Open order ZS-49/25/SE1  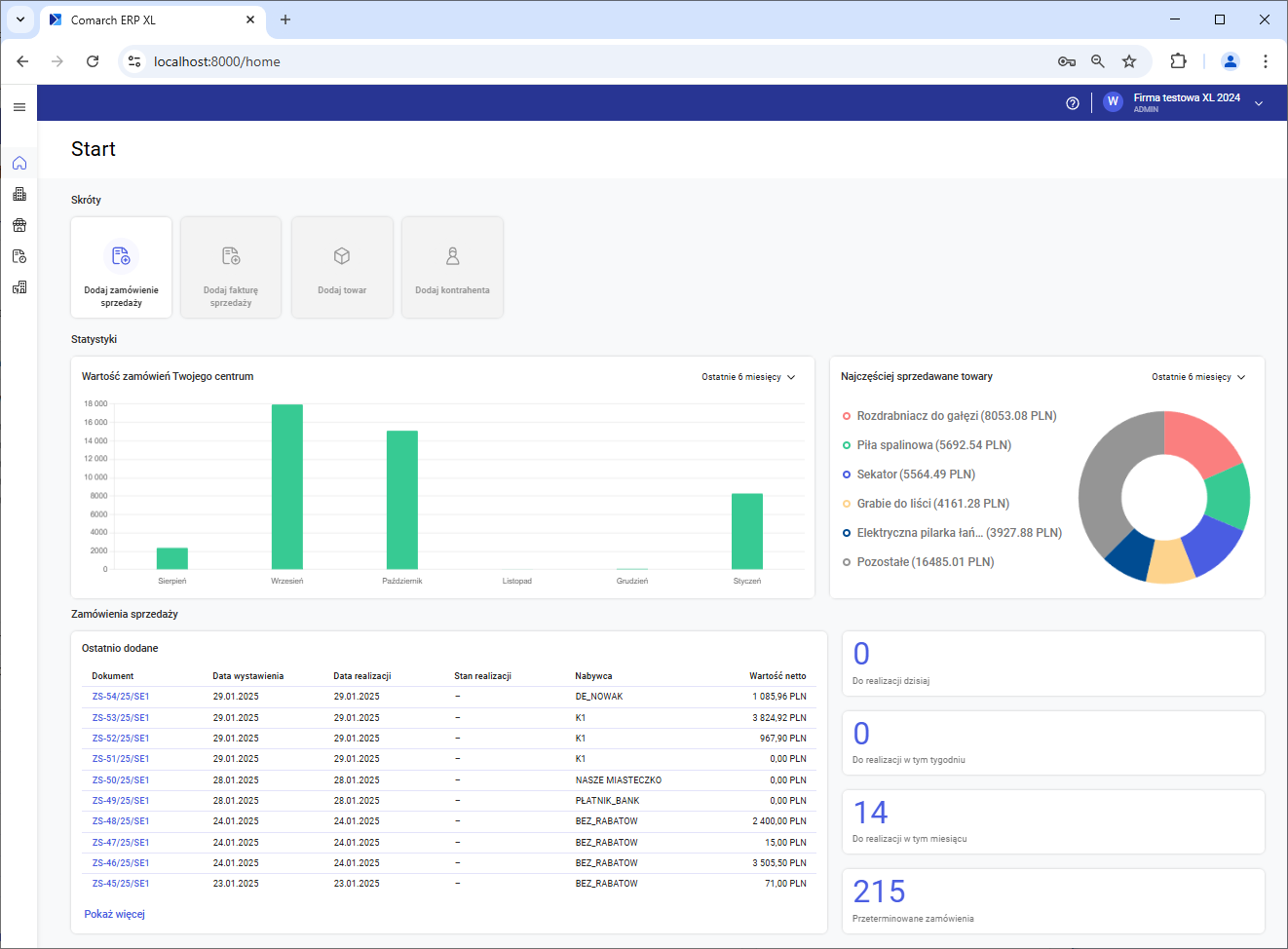[x=121, y=801]
